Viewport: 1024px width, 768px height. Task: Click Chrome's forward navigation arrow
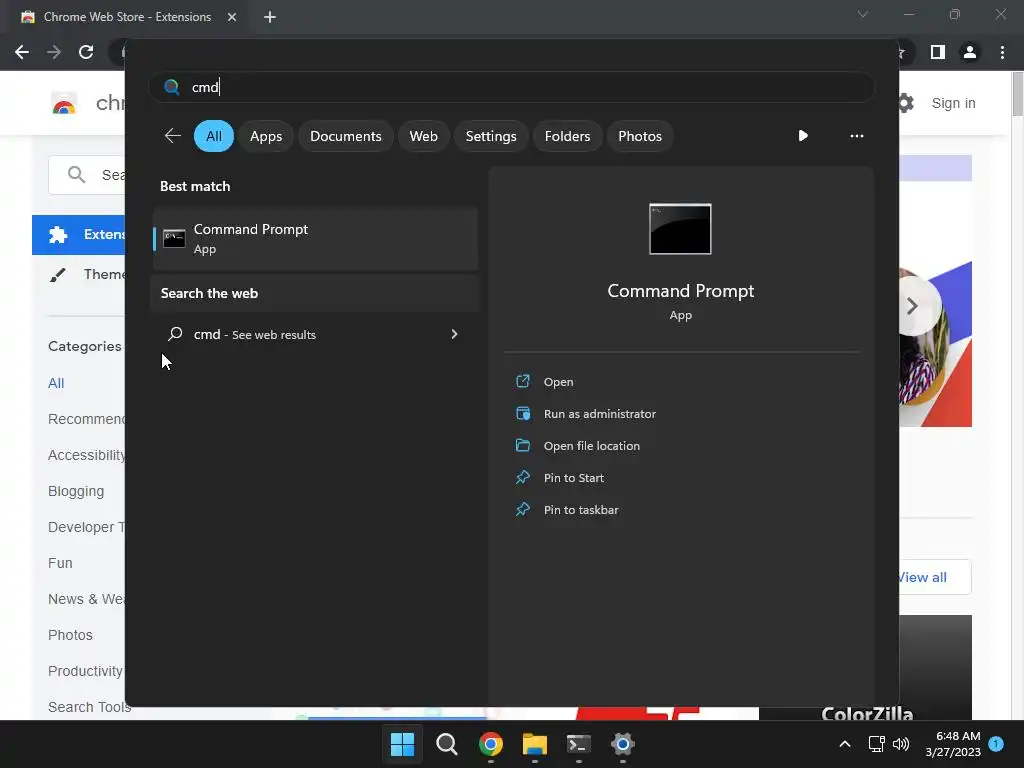(x=54, y=52)
